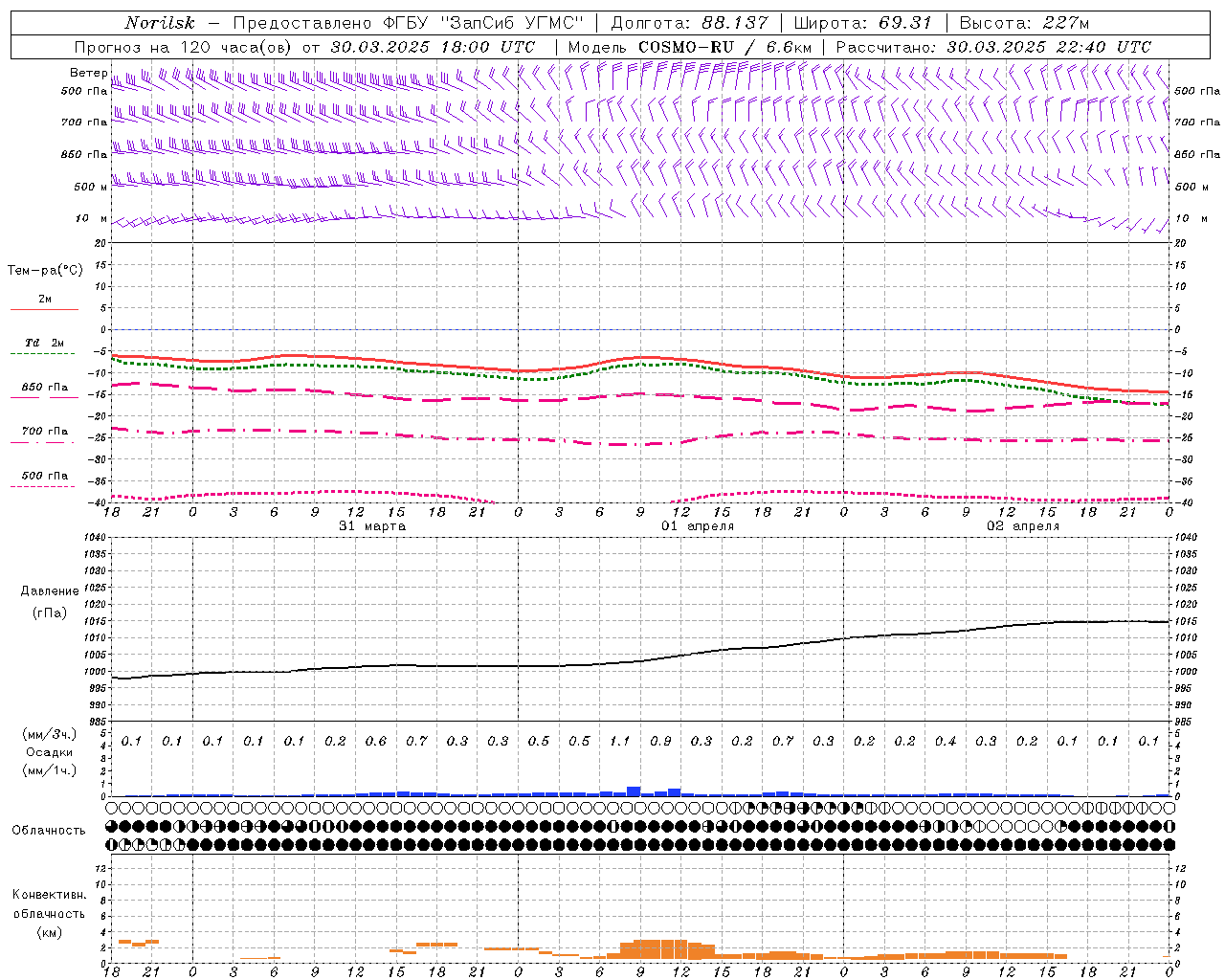Click the tallest blue precipitation bar
Viewport: 1225px width, 980px height.
(634, 791)
